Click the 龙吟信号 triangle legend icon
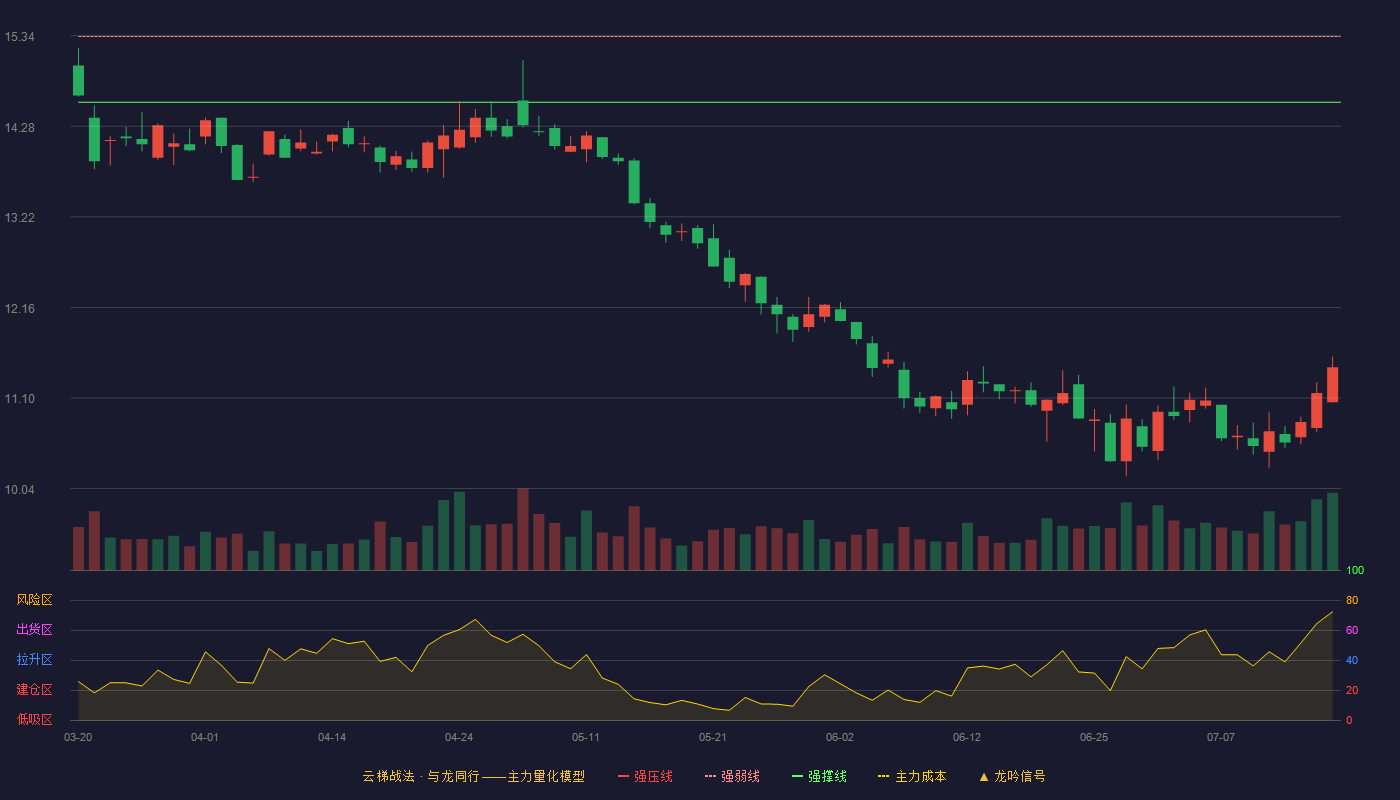Image resolution: width=1400 pixels, height=800 pixels. tap(984, 776)
